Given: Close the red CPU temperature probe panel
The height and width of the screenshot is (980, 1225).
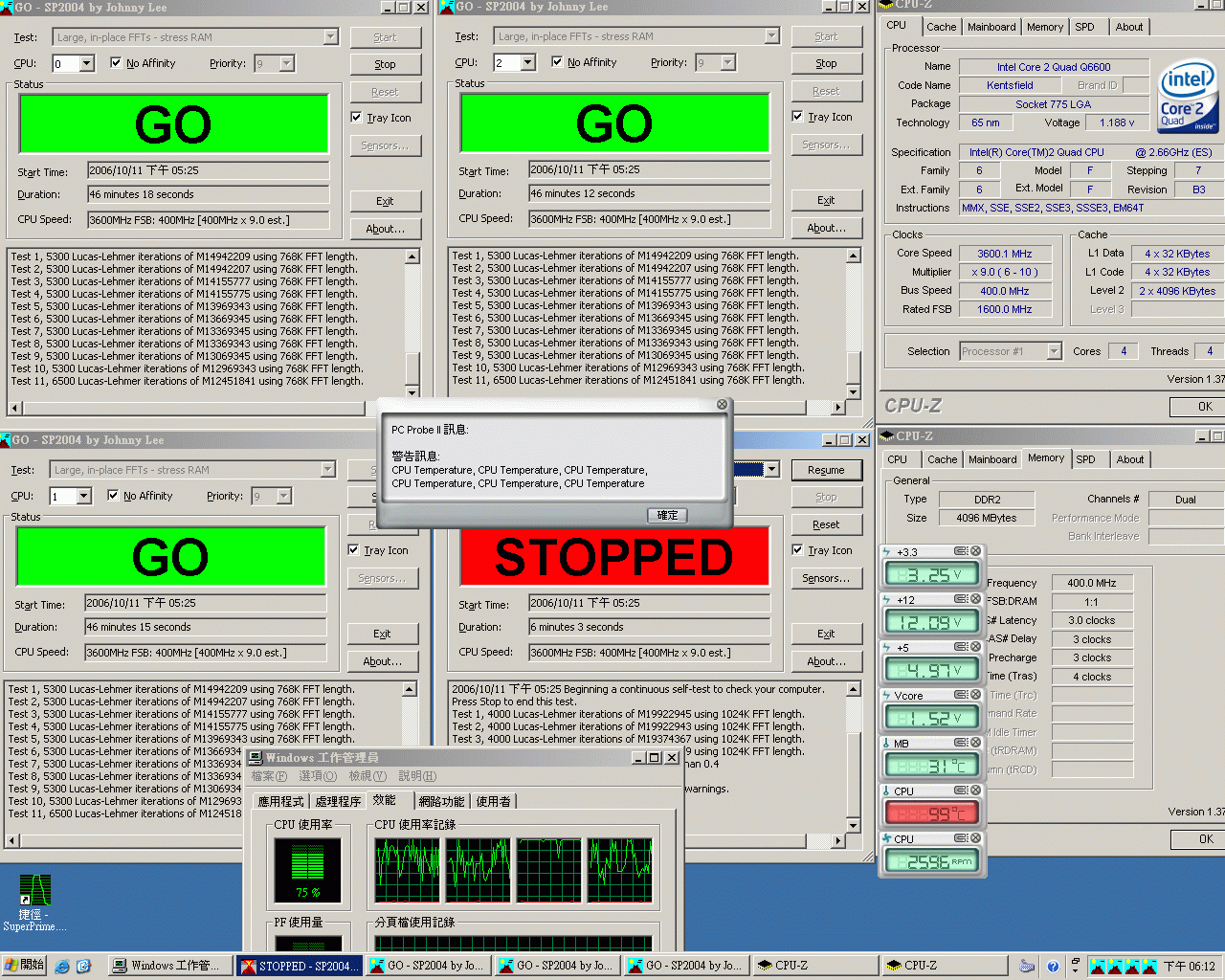Looking at the screenshot, I should 975,791.
